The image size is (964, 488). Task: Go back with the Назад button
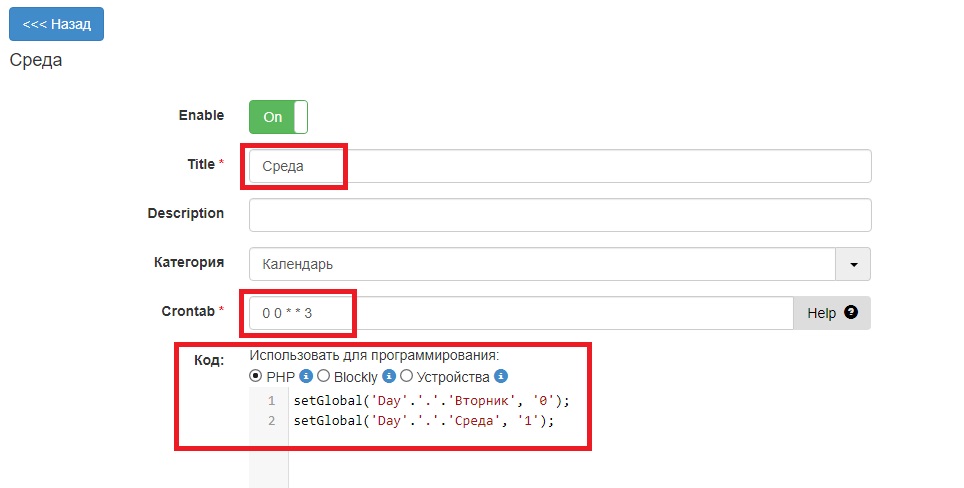click(x=56, y=24)
